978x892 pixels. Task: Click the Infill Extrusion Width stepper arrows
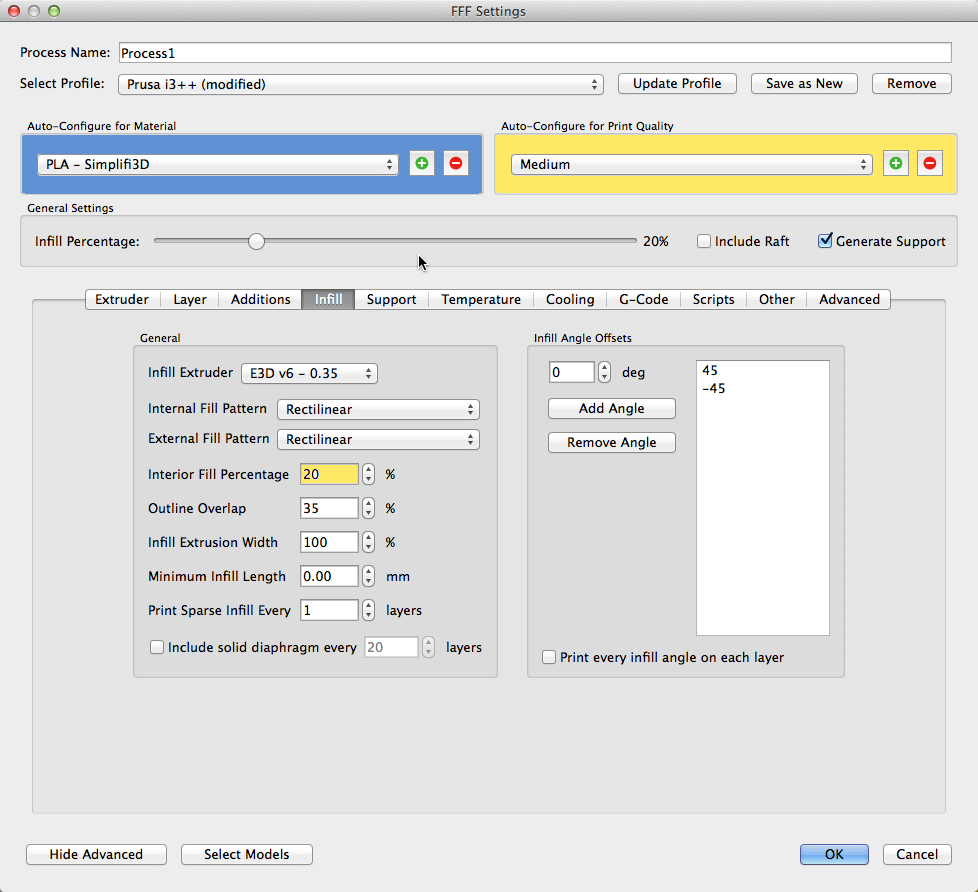[x=369, y=542]
